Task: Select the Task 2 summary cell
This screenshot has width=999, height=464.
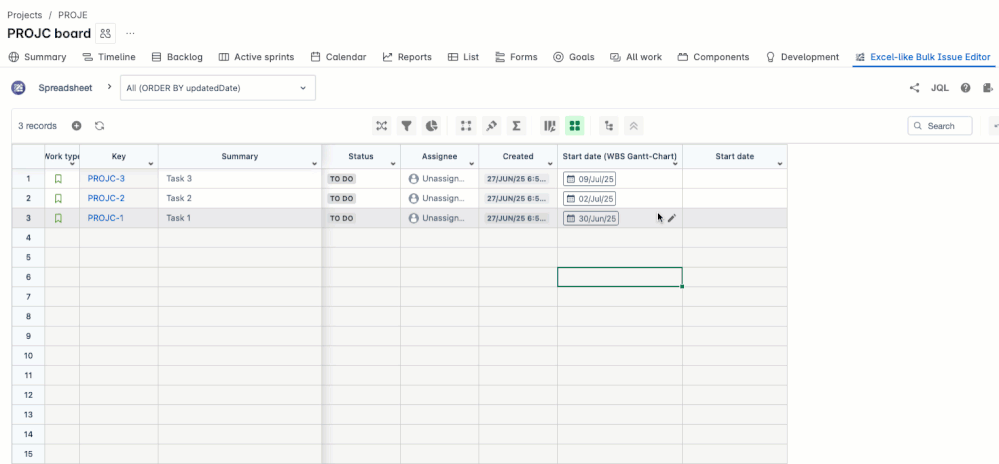Action: pyautogui.click(x=240, y=198)
